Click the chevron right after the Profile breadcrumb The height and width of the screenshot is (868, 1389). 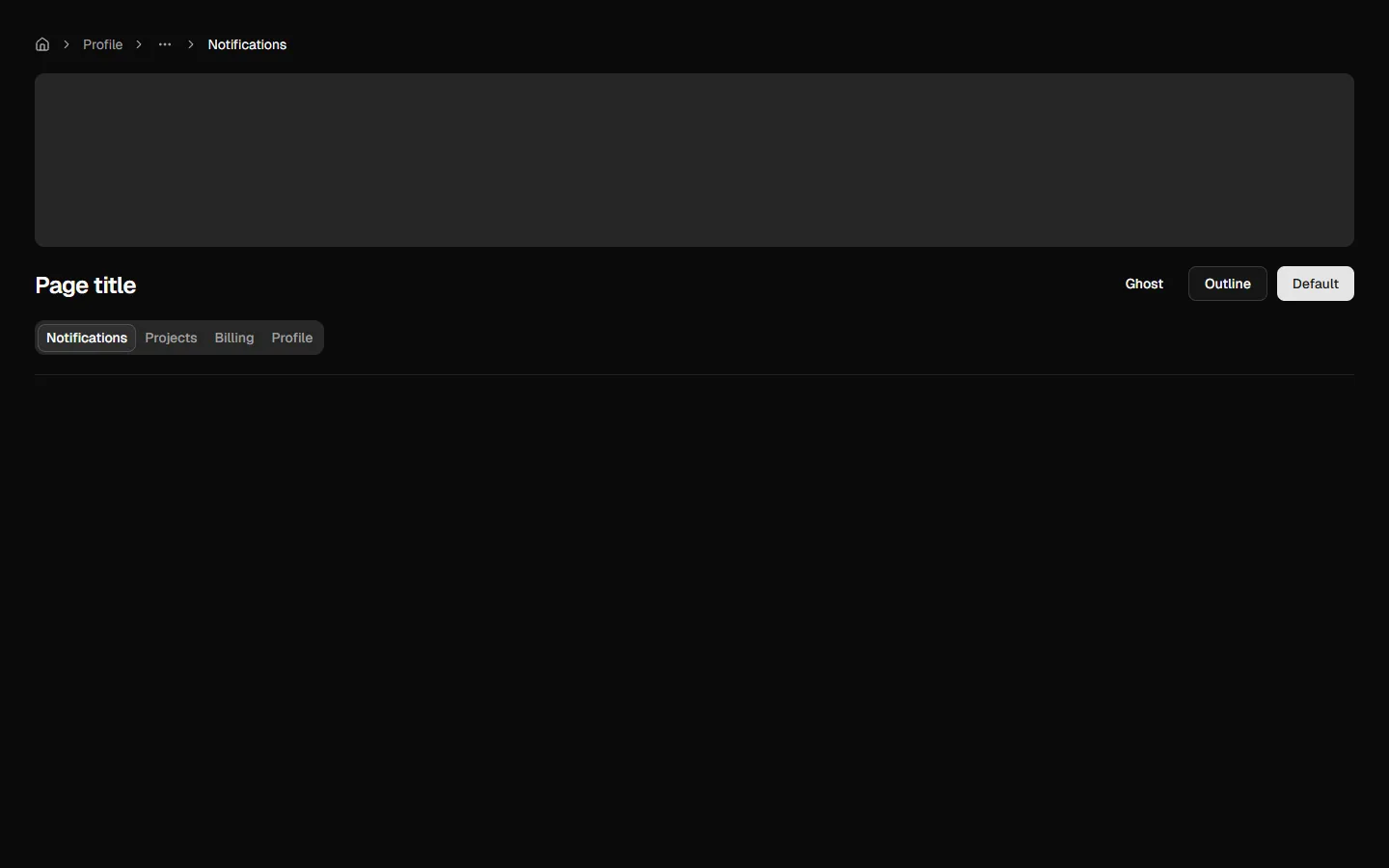[139, 44]
